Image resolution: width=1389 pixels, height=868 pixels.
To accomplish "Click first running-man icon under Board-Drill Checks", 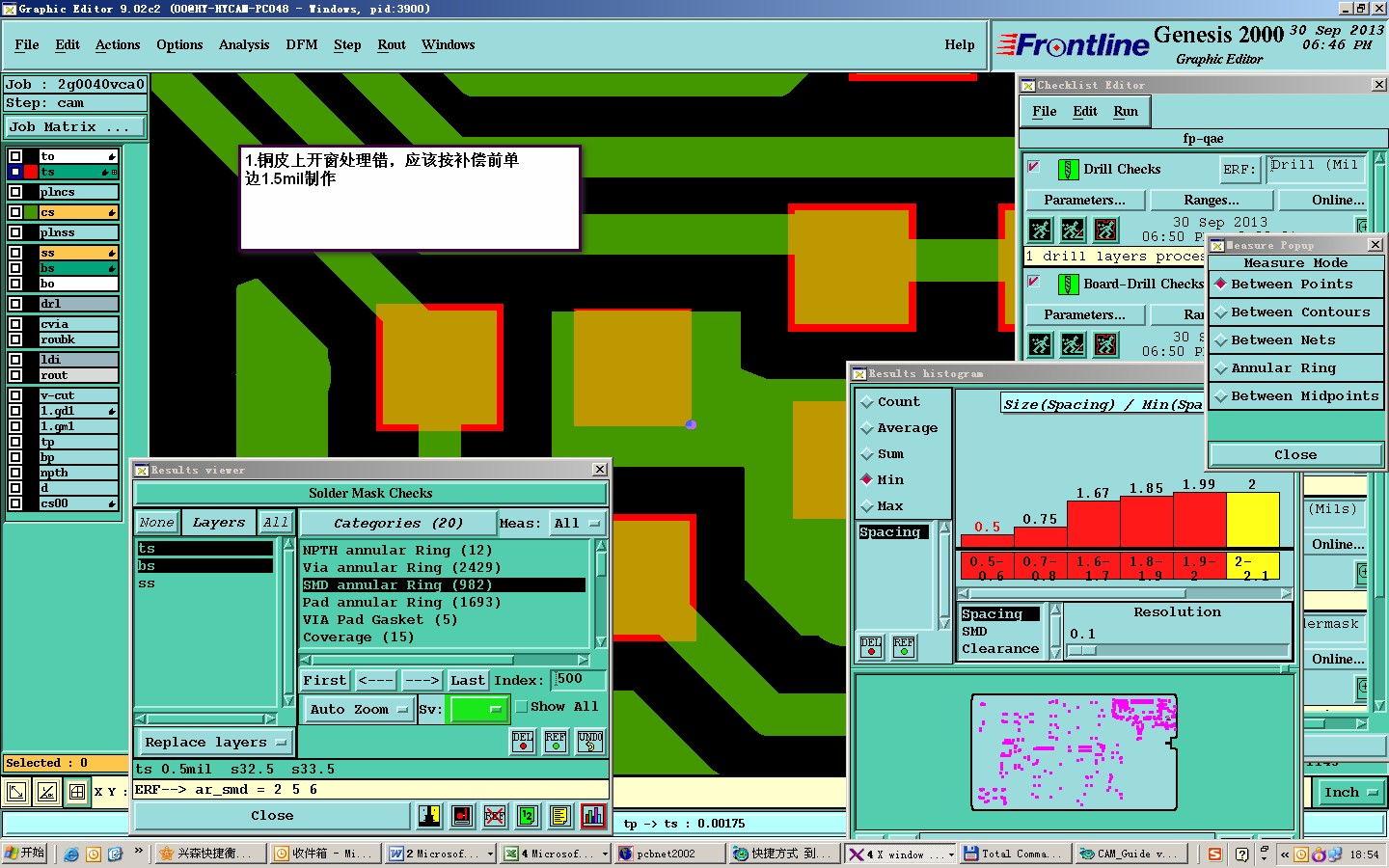I will pos(1040,344).
